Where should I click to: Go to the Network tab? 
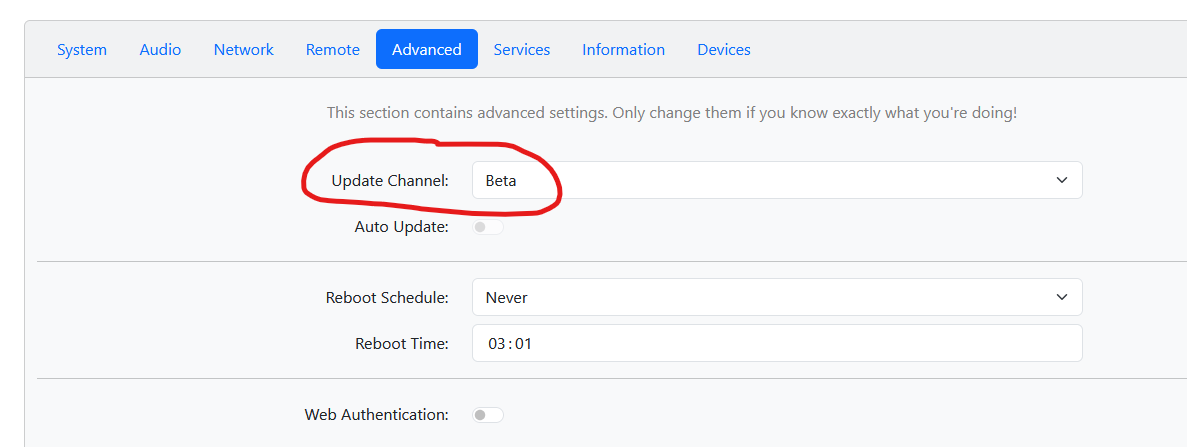click(x=243, y=49)
